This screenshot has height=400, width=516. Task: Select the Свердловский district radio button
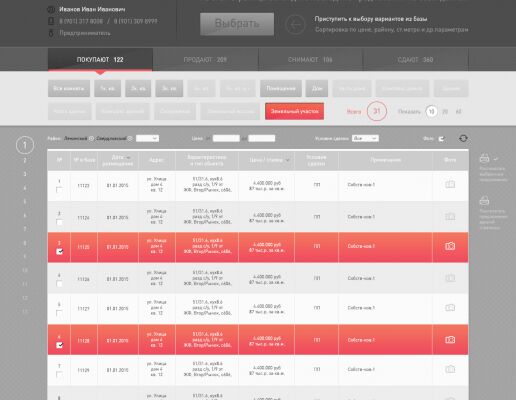tap(130, 138)
